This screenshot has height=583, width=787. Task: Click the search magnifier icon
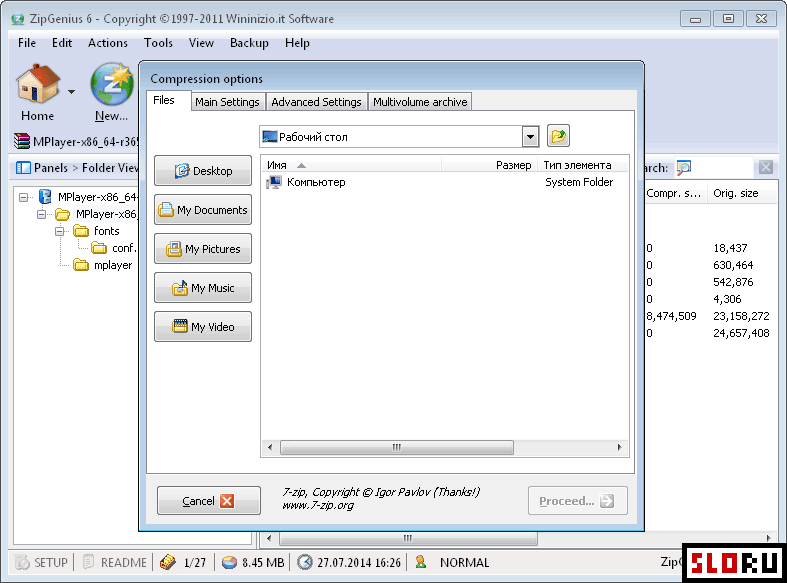[684, 168]
